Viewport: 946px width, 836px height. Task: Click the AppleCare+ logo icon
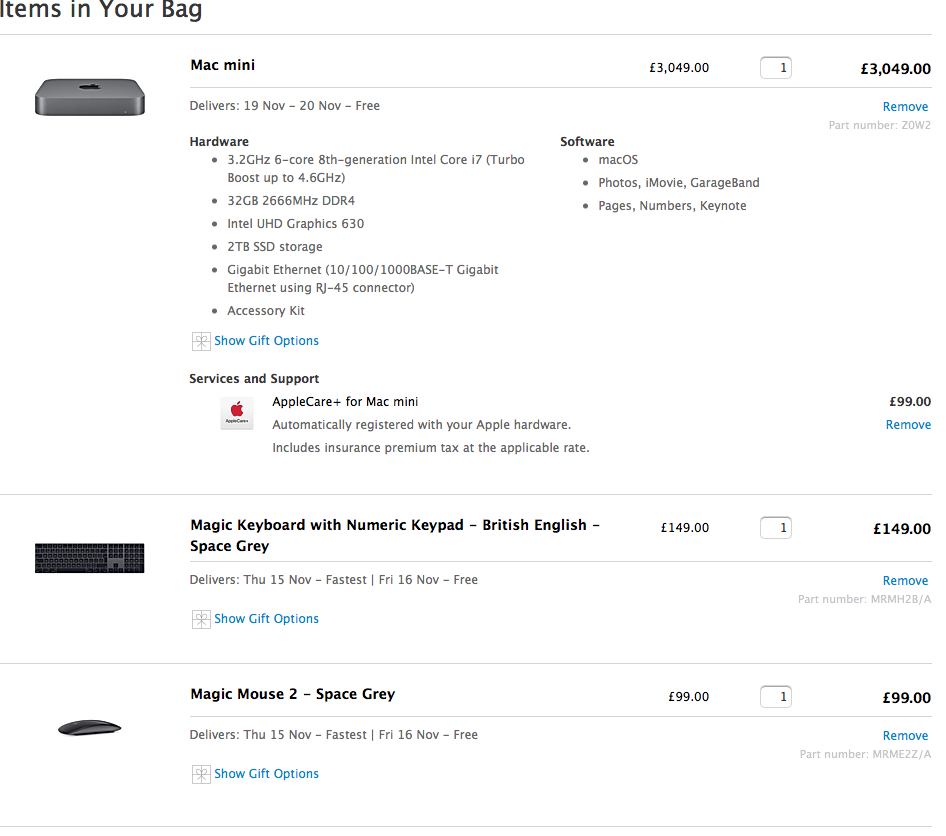click(237, 413)
